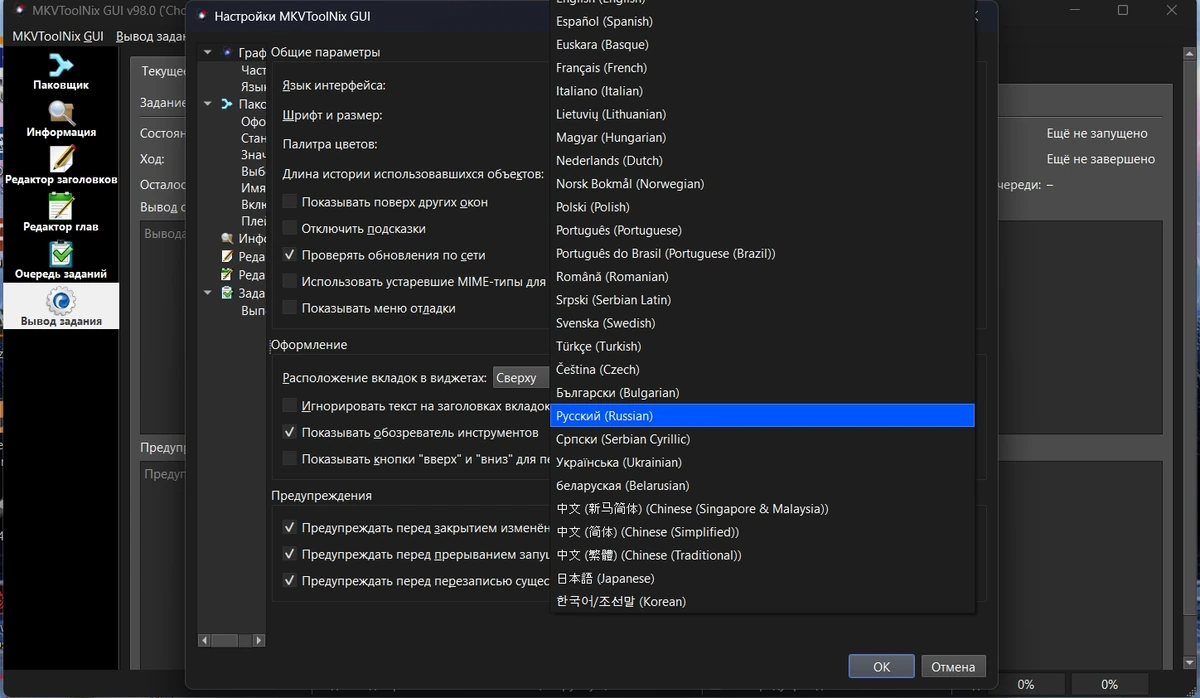This screenshot has width=1200, height=698.
Task: Click the tree scrollbar's left arrow
Action: tap(204, 640)
